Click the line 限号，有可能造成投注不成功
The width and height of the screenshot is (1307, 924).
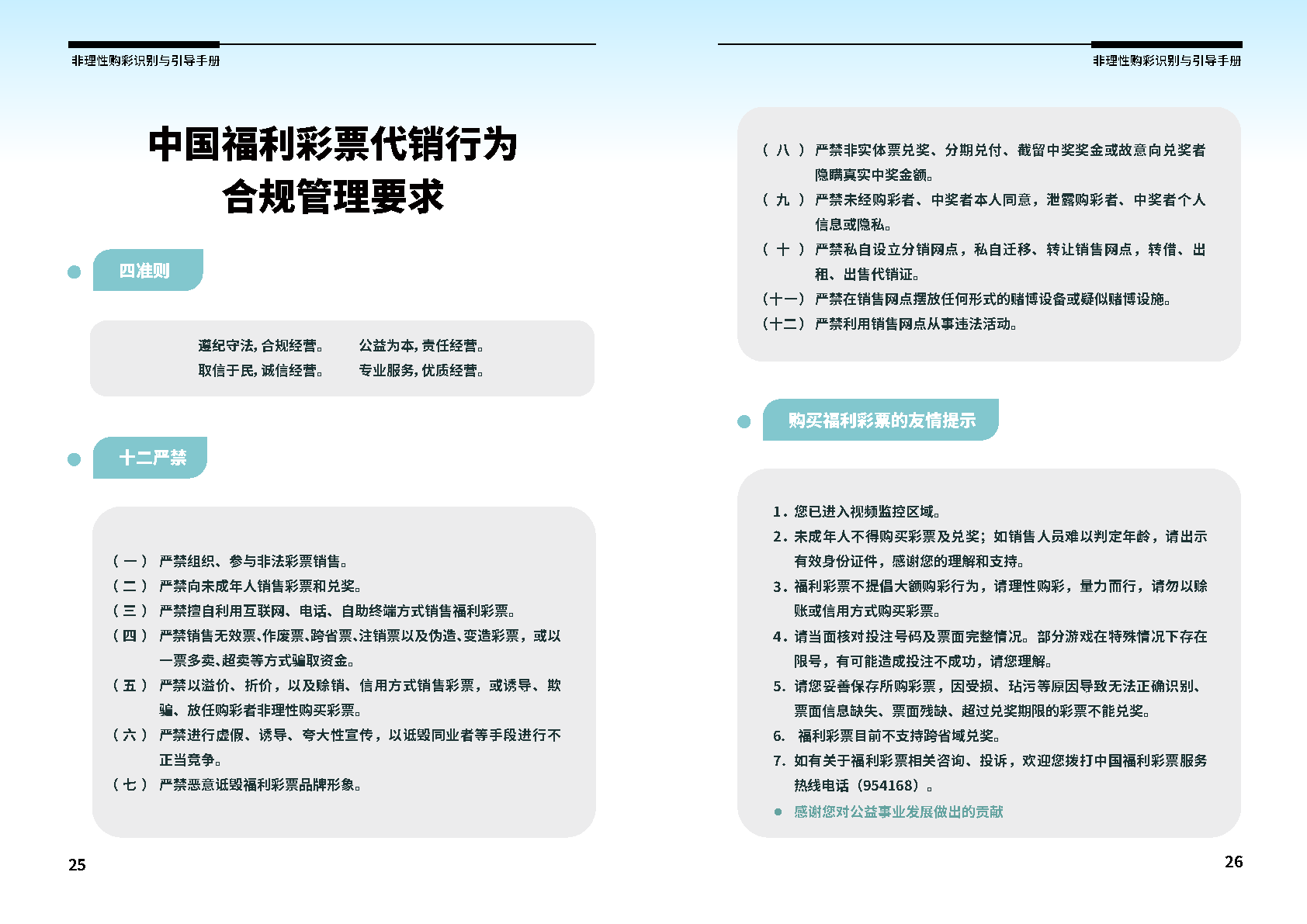click(x=923, y=661)
